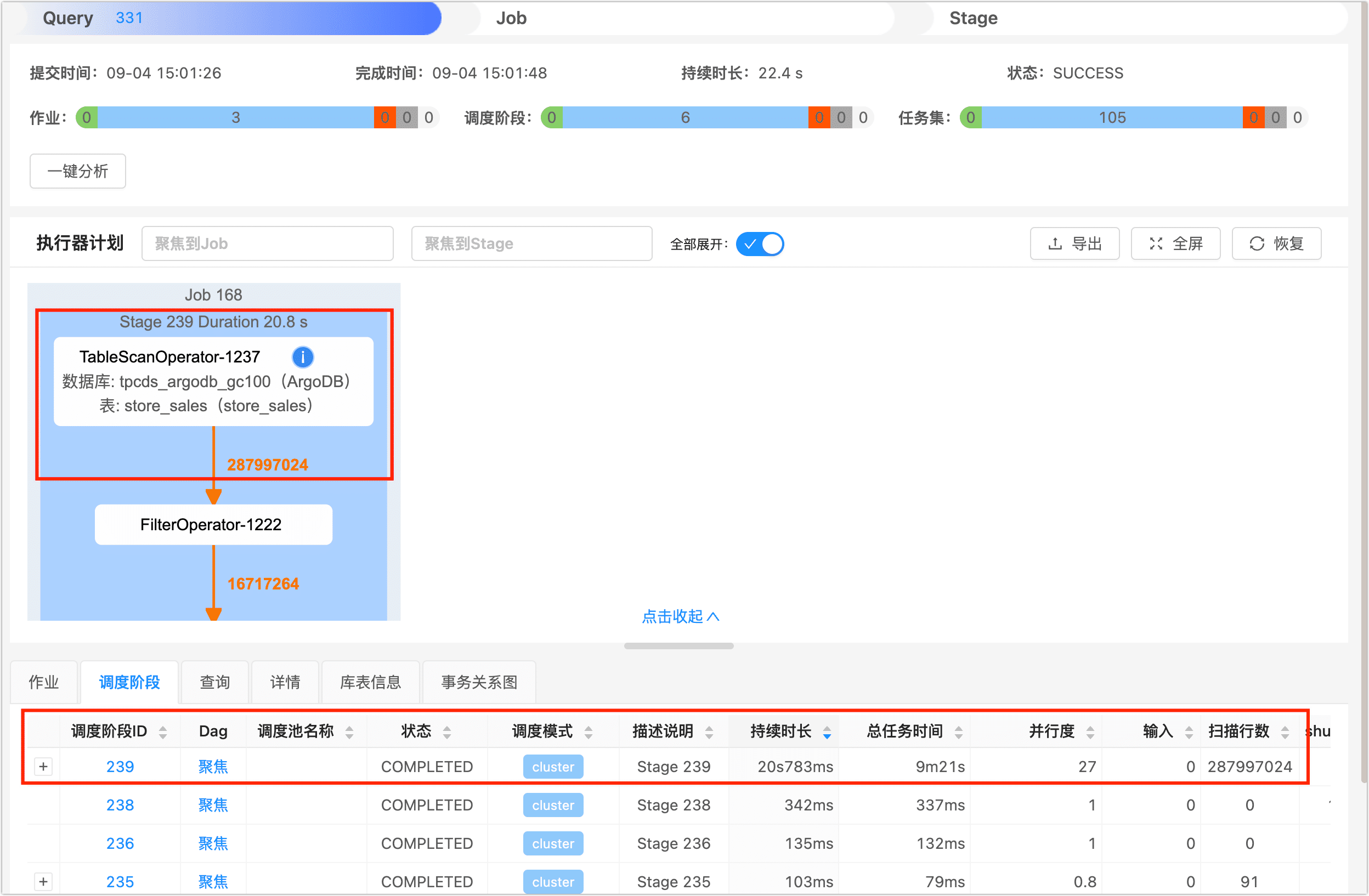This screenshot has height=896, width=1369.
Task: Click the Job 168 header
Action: click(x=213, y=295)
